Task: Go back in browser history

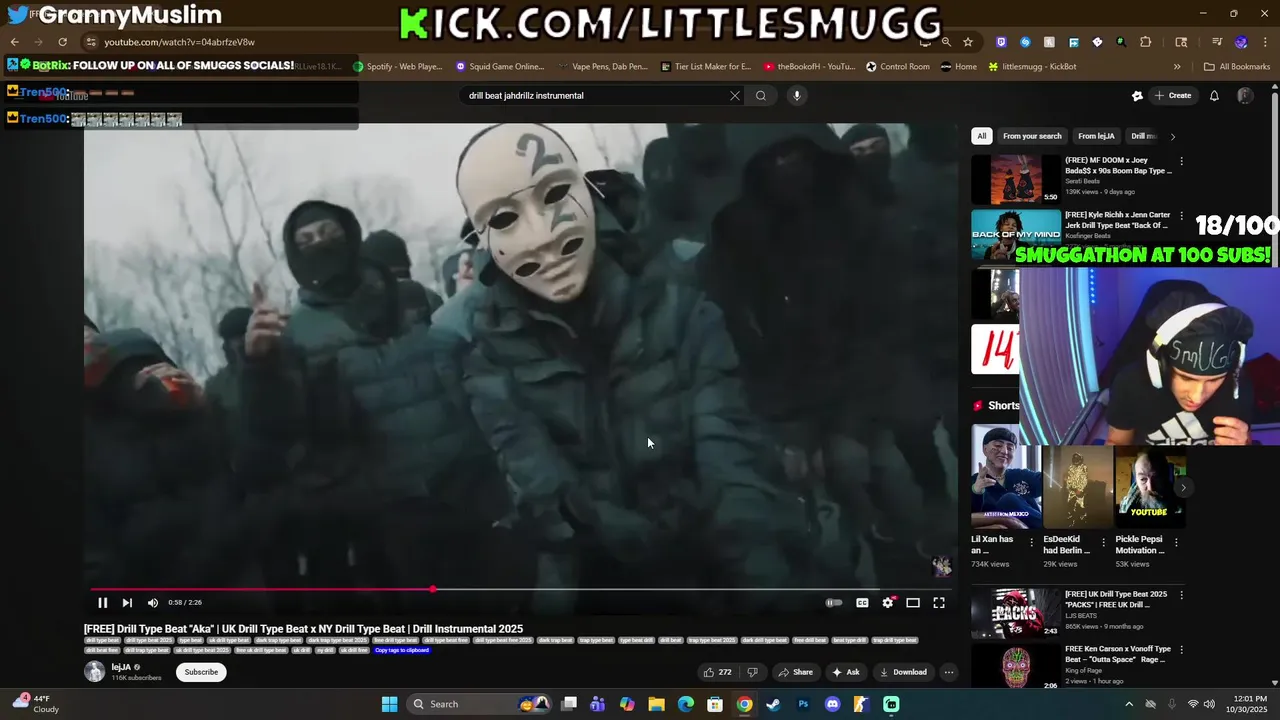Action: 14,42
